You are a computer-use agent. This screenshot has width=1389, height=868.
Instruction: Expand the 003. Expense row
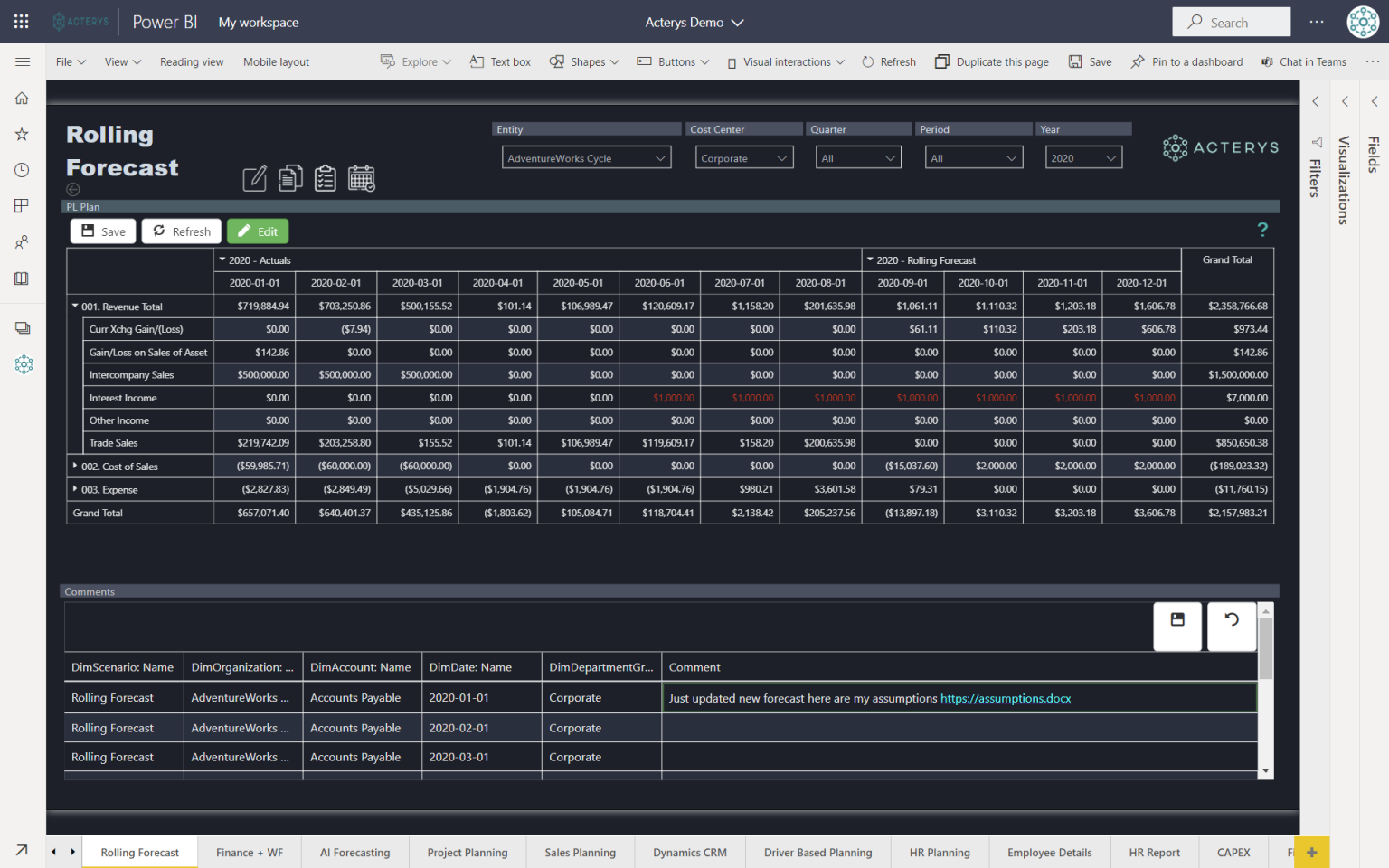[x=75, y=489]
